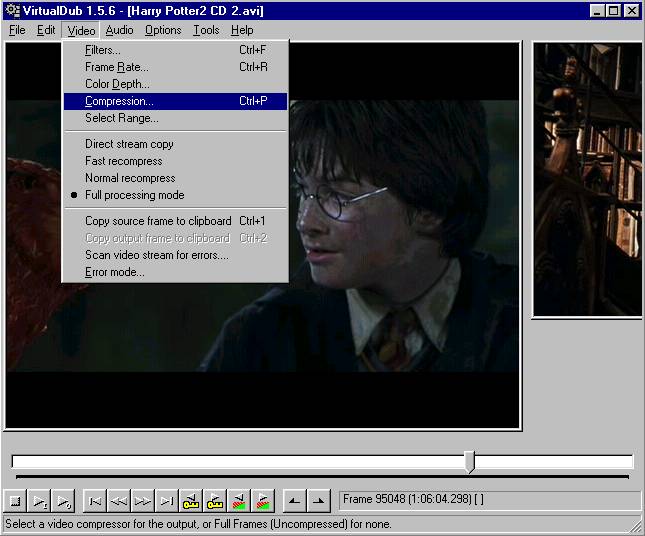Viewport: 645px width, 536px height.
Task: Choose Filters from the Video menu
Action: point(102,50)
